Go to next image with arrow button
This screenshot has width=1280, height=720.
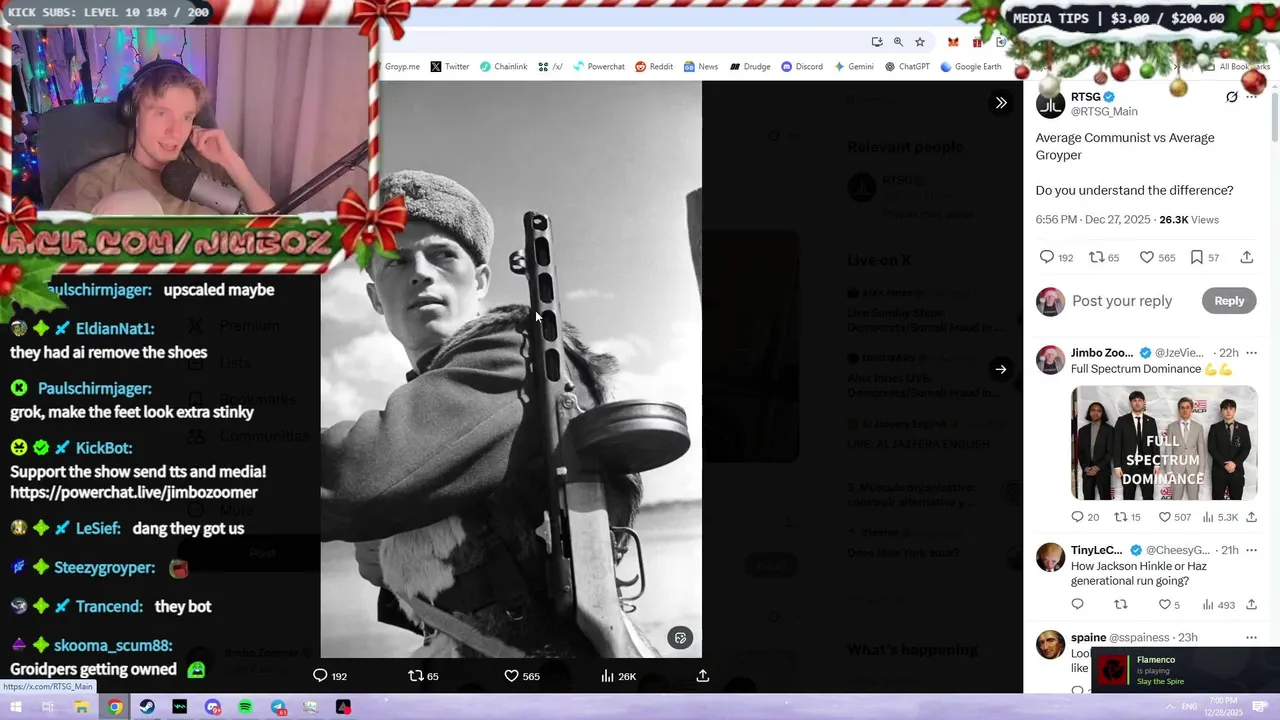[1001, 369]
